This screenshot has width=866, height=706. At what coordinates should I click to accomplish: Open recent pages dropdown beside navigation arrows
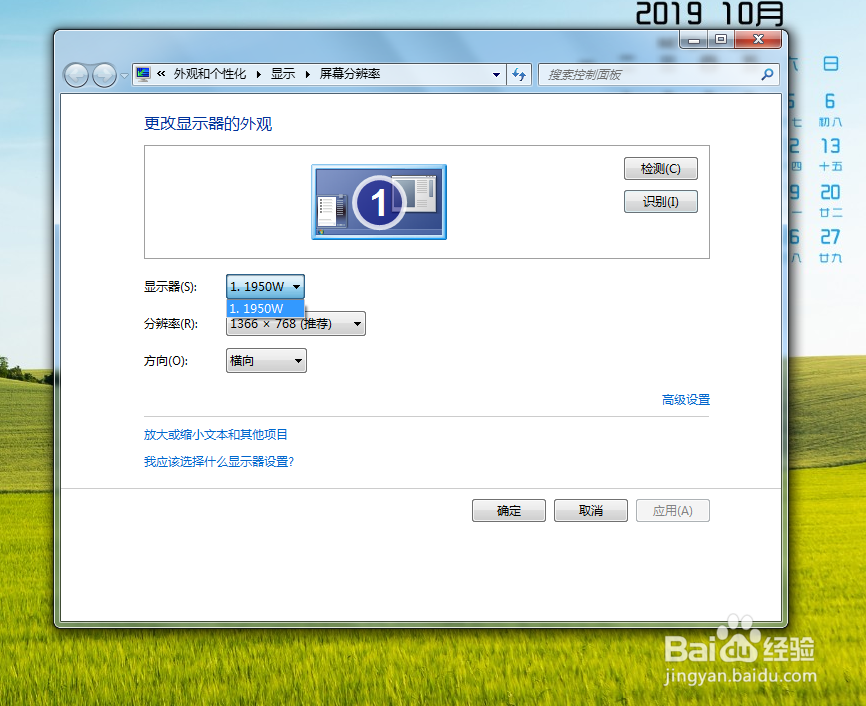click(x=124, y=76)
